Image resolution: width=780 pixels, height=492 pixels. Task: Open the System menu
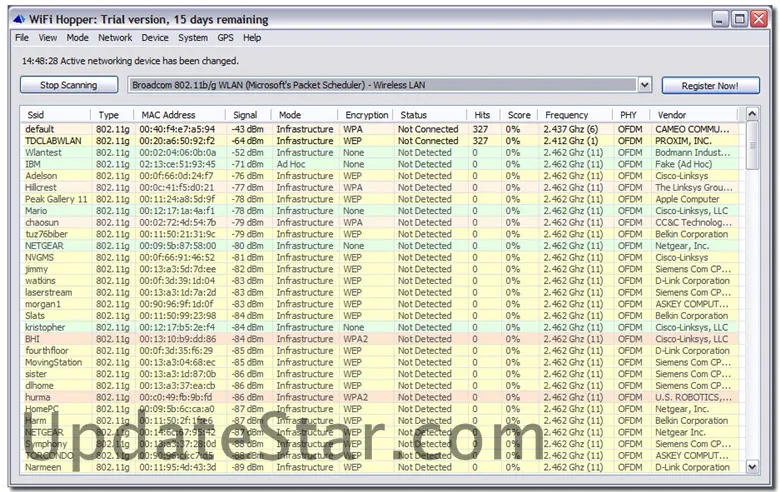point(193,38)
